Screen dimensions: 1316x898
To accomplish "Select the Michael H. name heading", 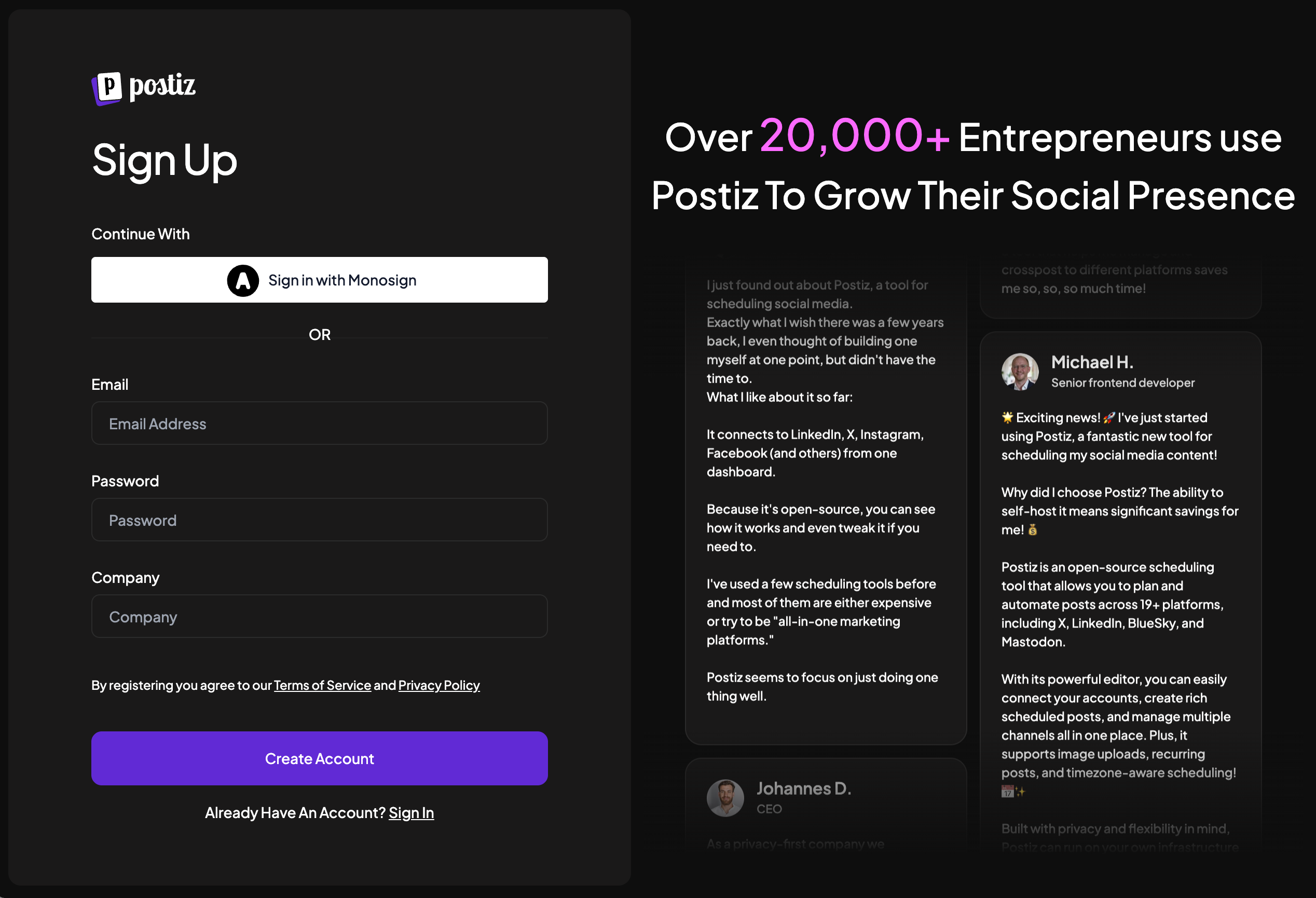I will [1092, 362].
